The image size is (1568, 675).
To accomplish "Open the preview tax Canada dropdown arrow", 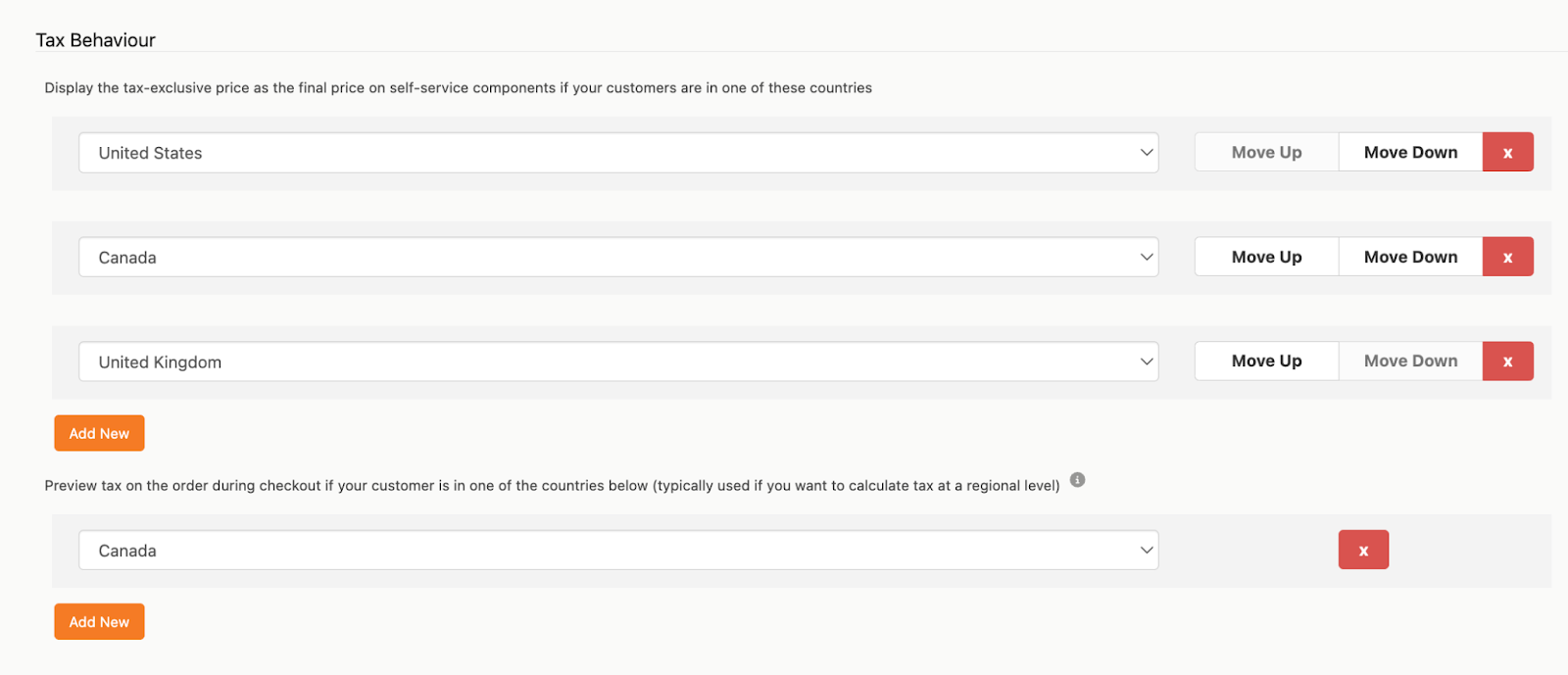I will [x=1147, y=550].
